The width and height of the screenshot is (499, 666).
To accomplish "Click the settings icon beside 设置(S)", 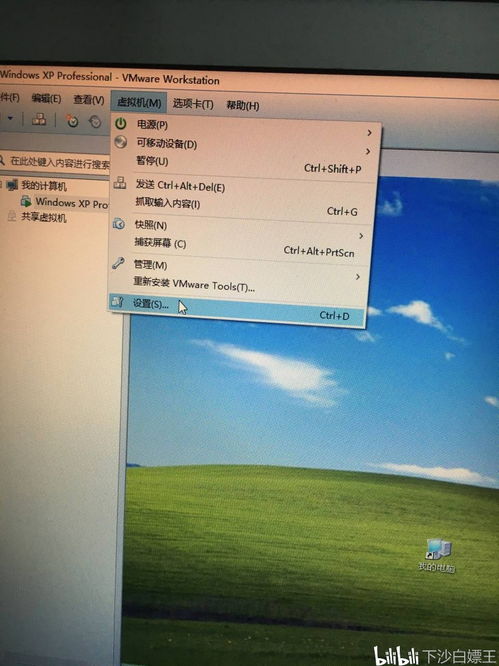I will coord(117,301).
